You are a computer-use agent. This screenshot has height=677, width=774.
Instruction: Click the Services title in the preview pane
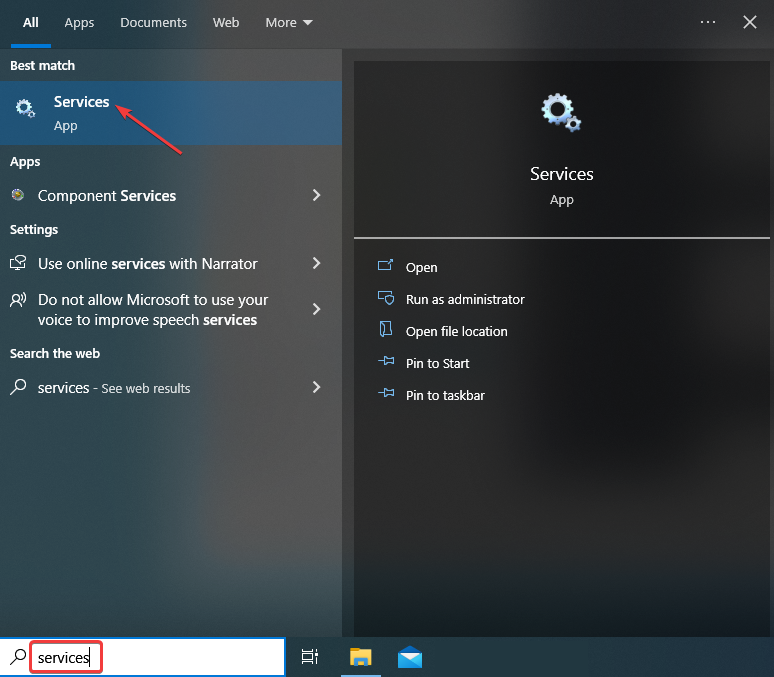562,174
